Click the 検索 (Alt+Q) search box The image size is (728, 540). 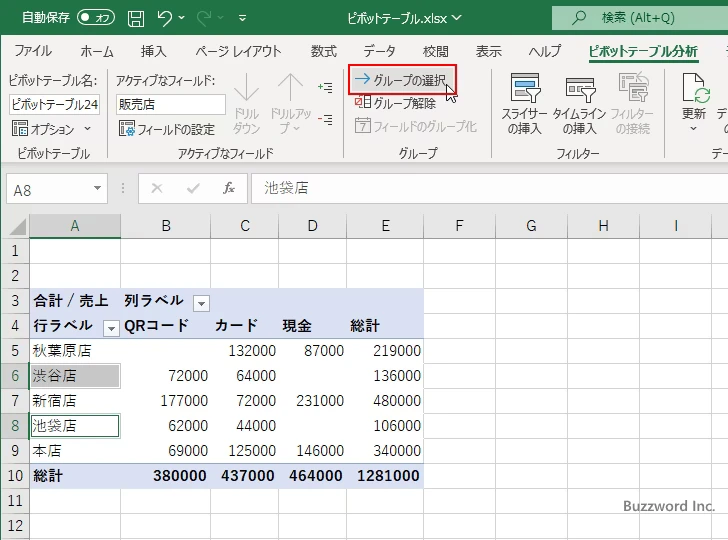pos(640,18)
